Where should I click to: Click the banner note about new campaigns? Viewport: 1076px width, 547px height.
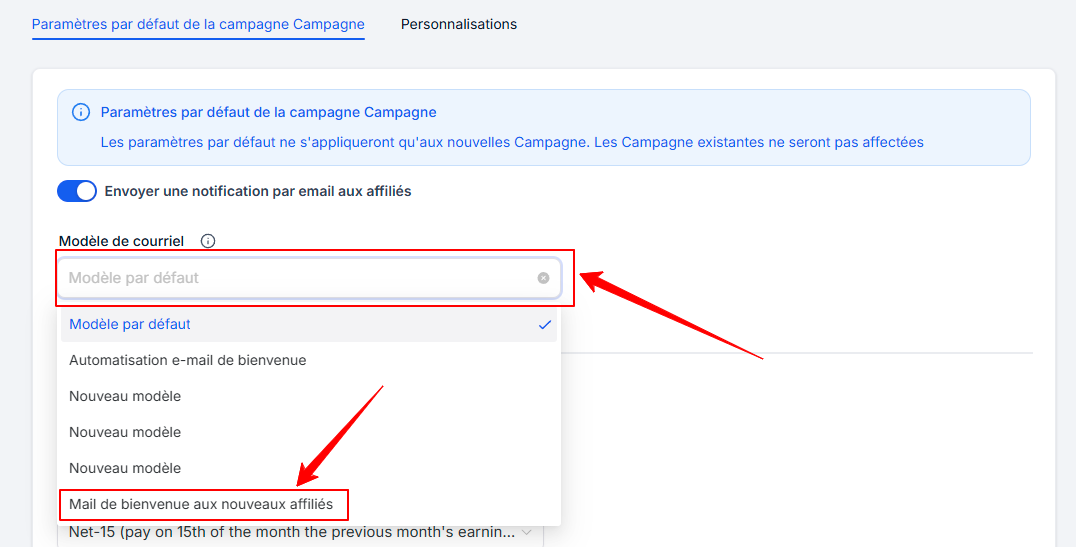(512, 142)
